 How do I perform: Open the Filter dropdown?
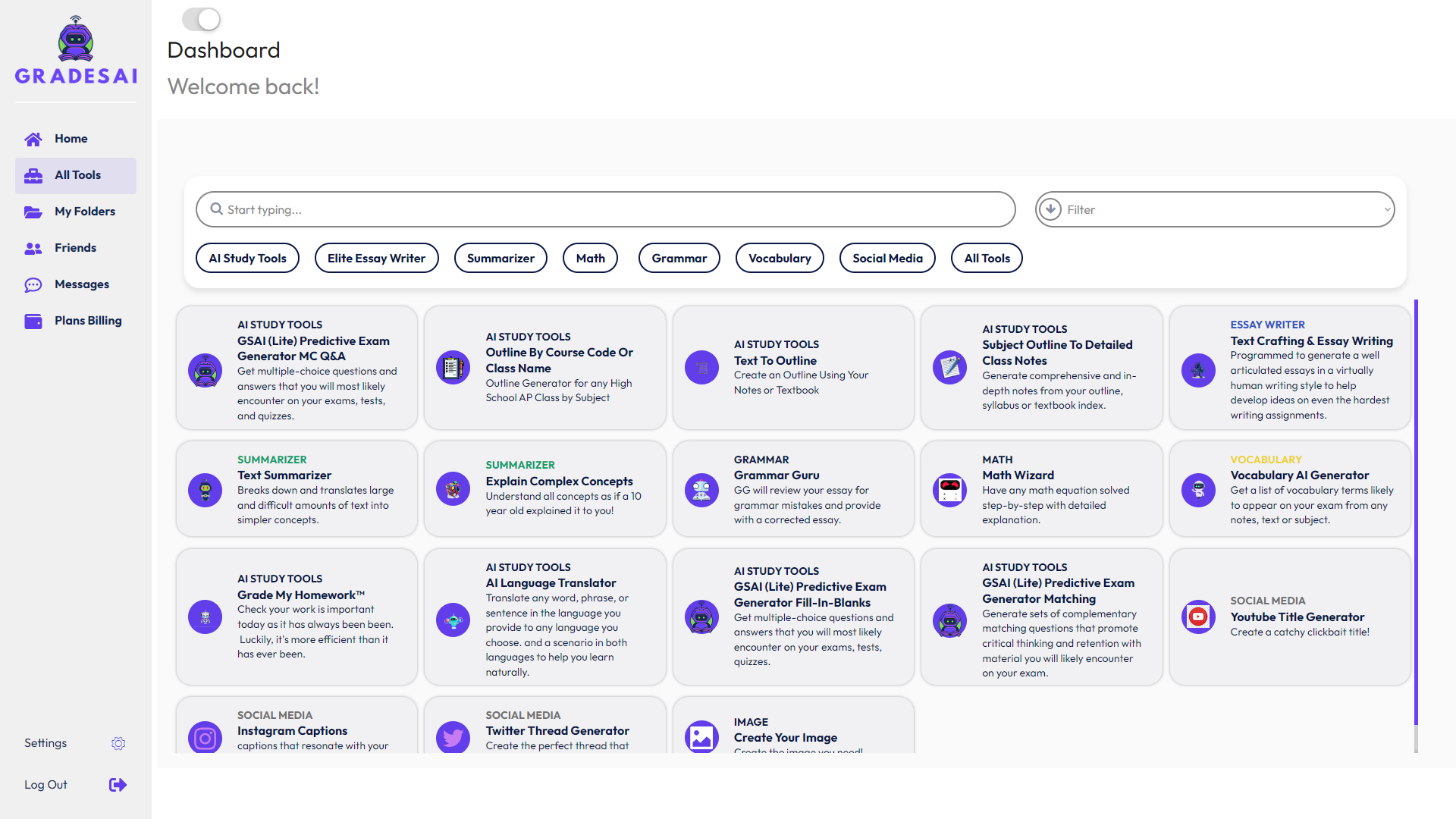click(1213, 210)
